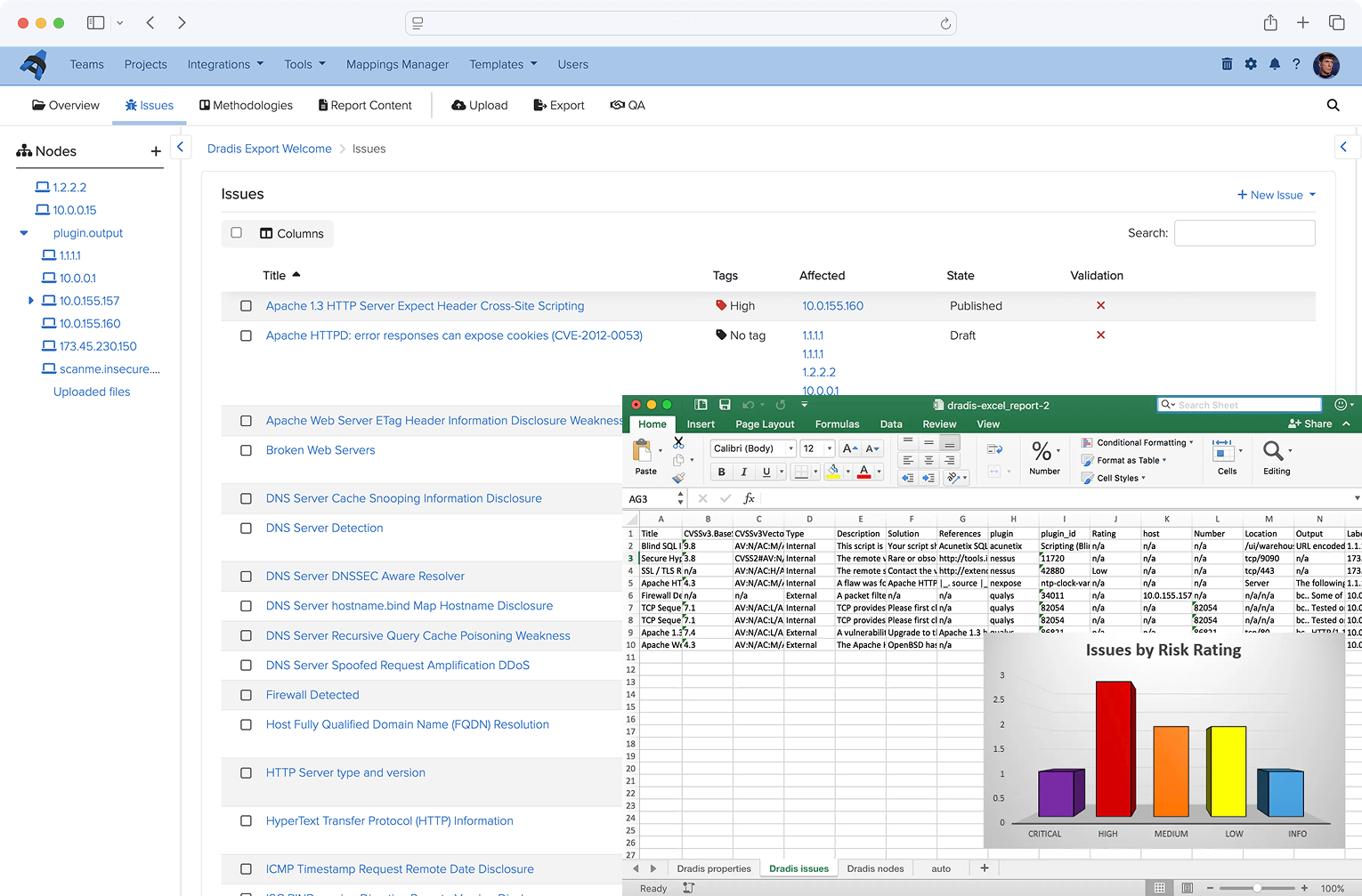This screenshot has width=1362, height=896.
Task: Open search using the magnifier icon
Action: 1333,105
